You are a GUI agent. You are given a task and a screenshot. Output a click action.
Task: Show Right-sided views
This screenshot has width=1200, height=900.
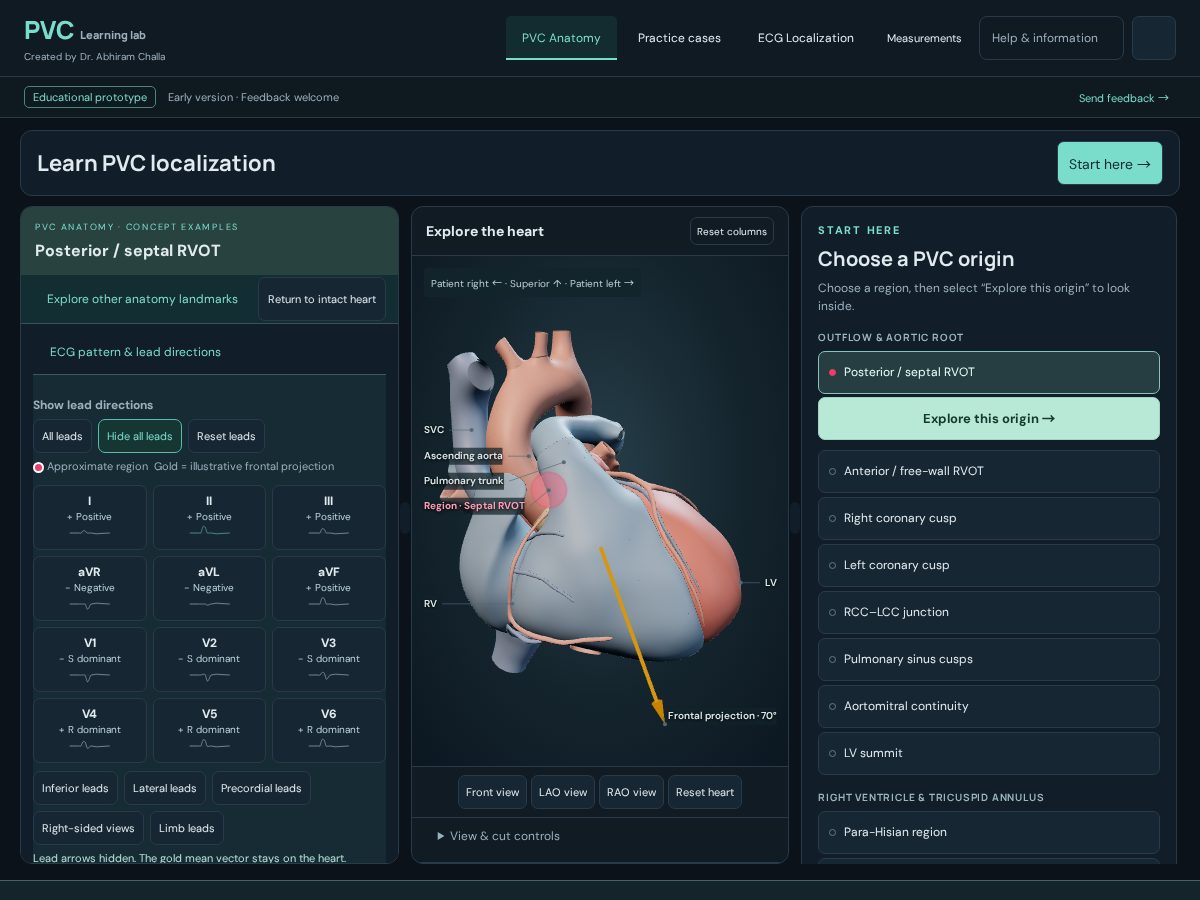click(x=88, y=828)
